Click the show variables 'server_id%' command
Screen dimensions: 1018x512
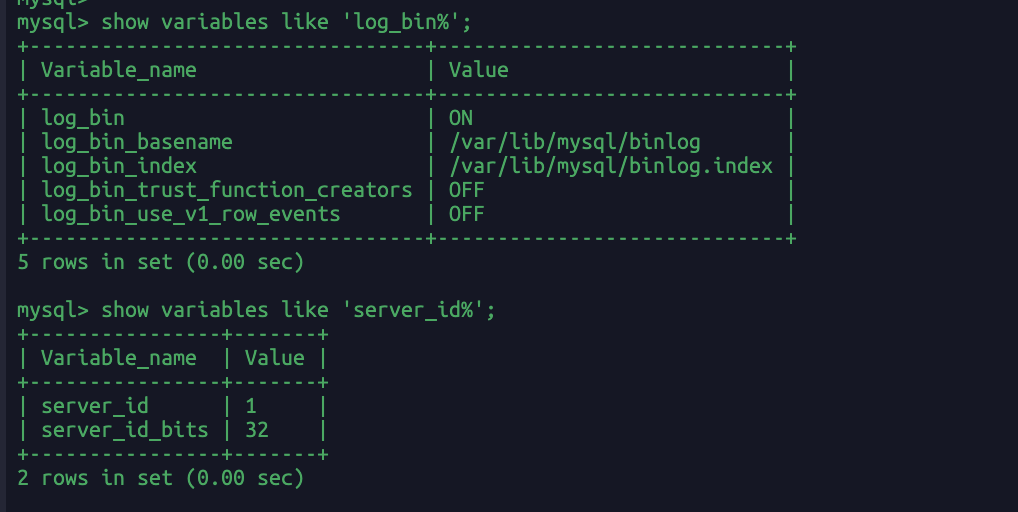tap(298, 310)
